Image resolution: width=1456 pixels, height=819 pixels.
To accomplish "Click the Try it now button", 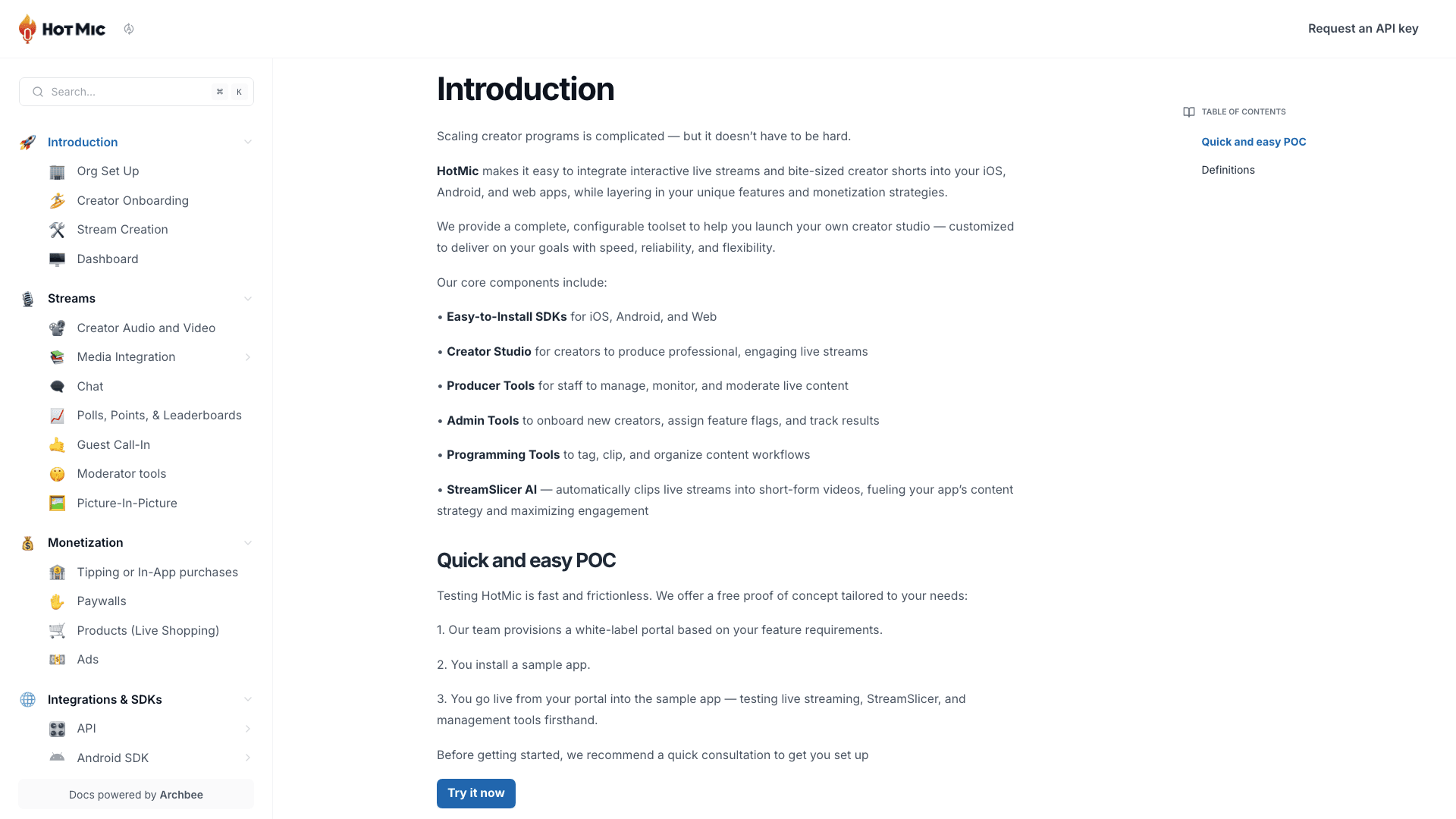I will coord(475,792).
